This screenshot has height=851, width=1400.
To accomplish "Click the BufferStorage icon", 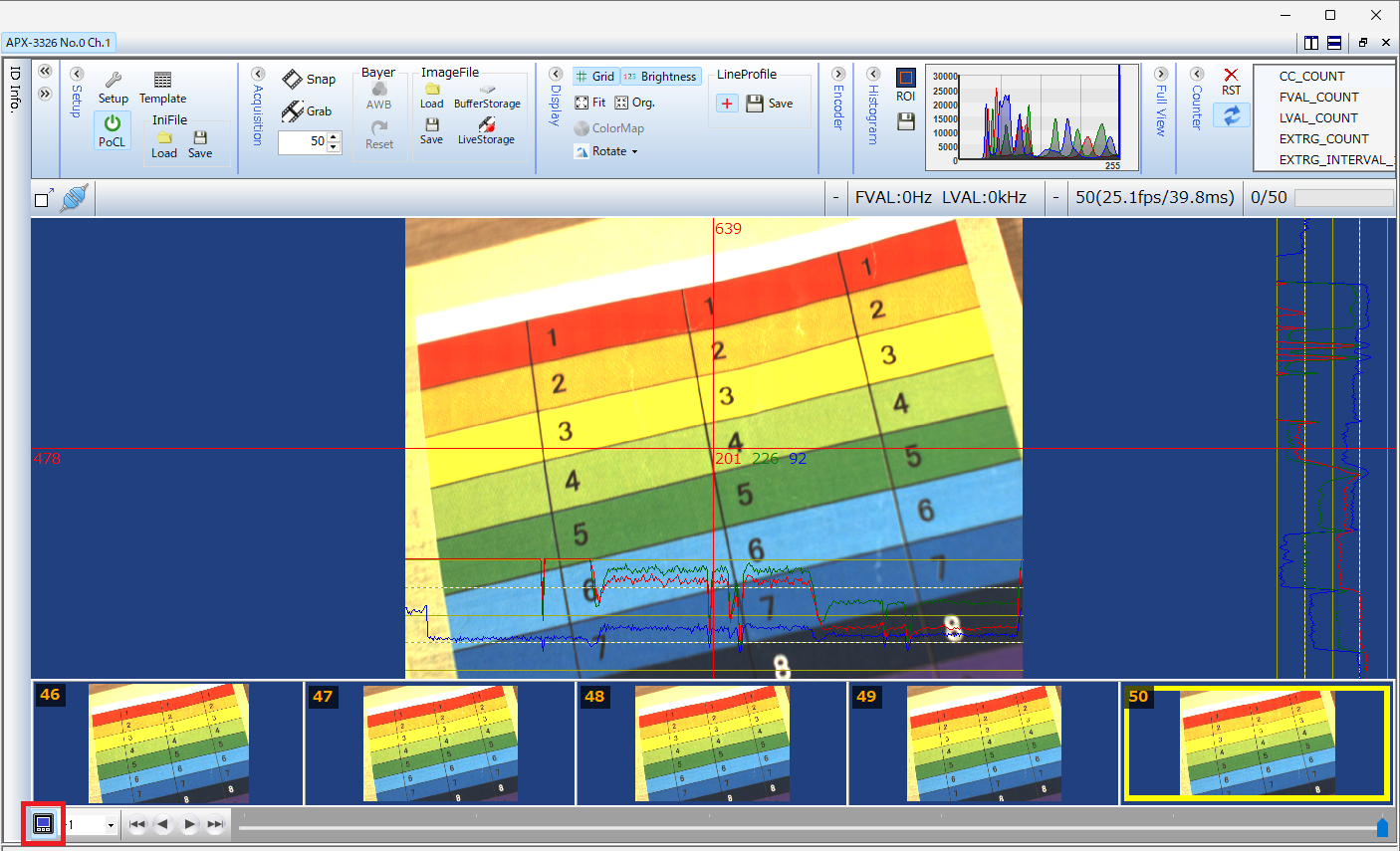I will click(487, 90).
